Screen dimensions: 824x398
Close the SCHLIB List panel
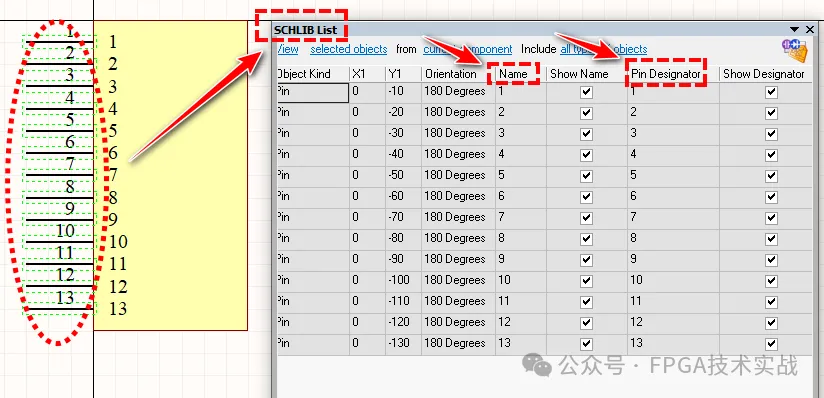[x=811, y=29]
